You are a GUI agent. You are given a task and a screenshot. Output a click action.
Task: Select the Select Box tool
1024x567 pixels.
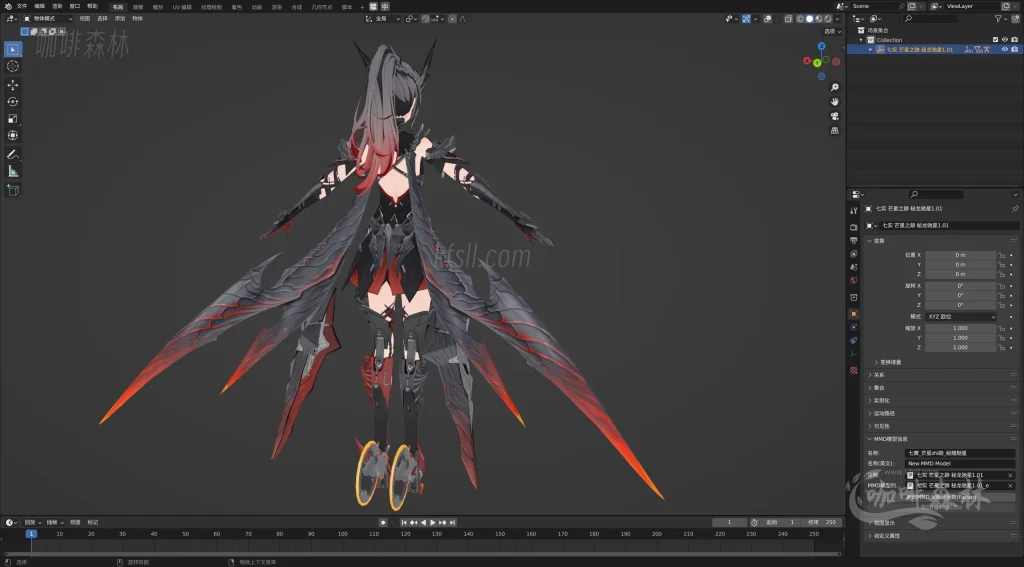pyautogui.click(x=12, y=49)
